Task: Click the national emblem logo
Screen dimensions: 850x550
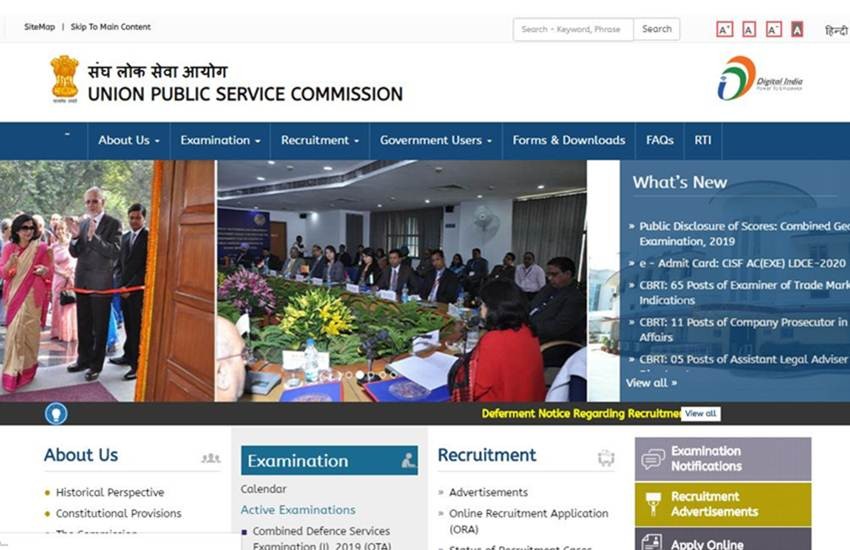Action: 65,79
